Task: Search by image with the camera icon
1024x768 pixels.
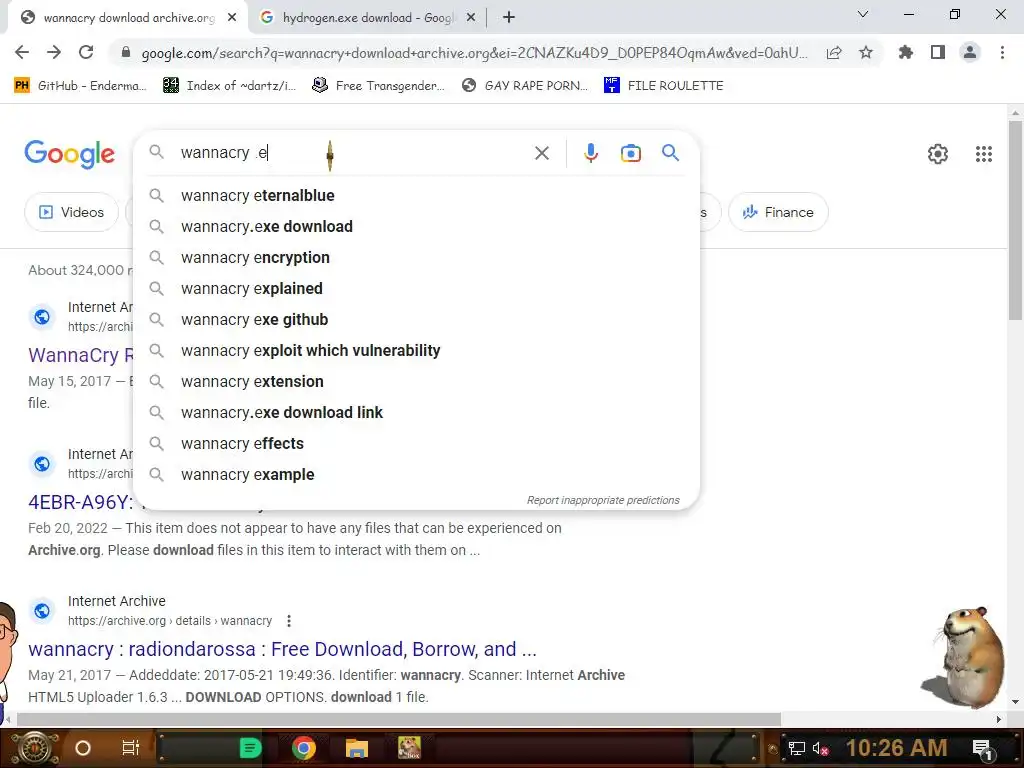Action: (631, 153)
